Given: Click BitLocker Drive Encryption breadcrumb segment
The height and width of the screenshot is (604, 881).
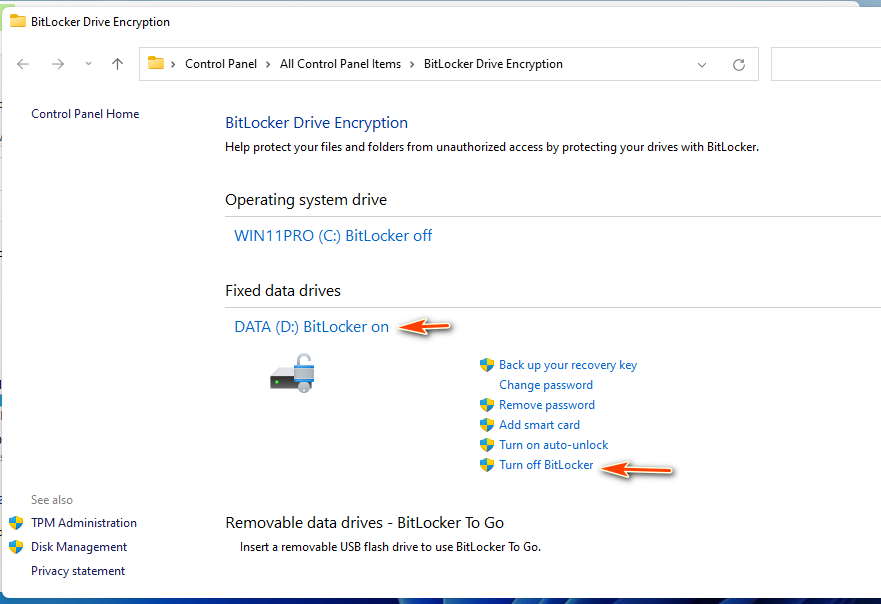Looking at the screenshot, I should tap(493, 64).
